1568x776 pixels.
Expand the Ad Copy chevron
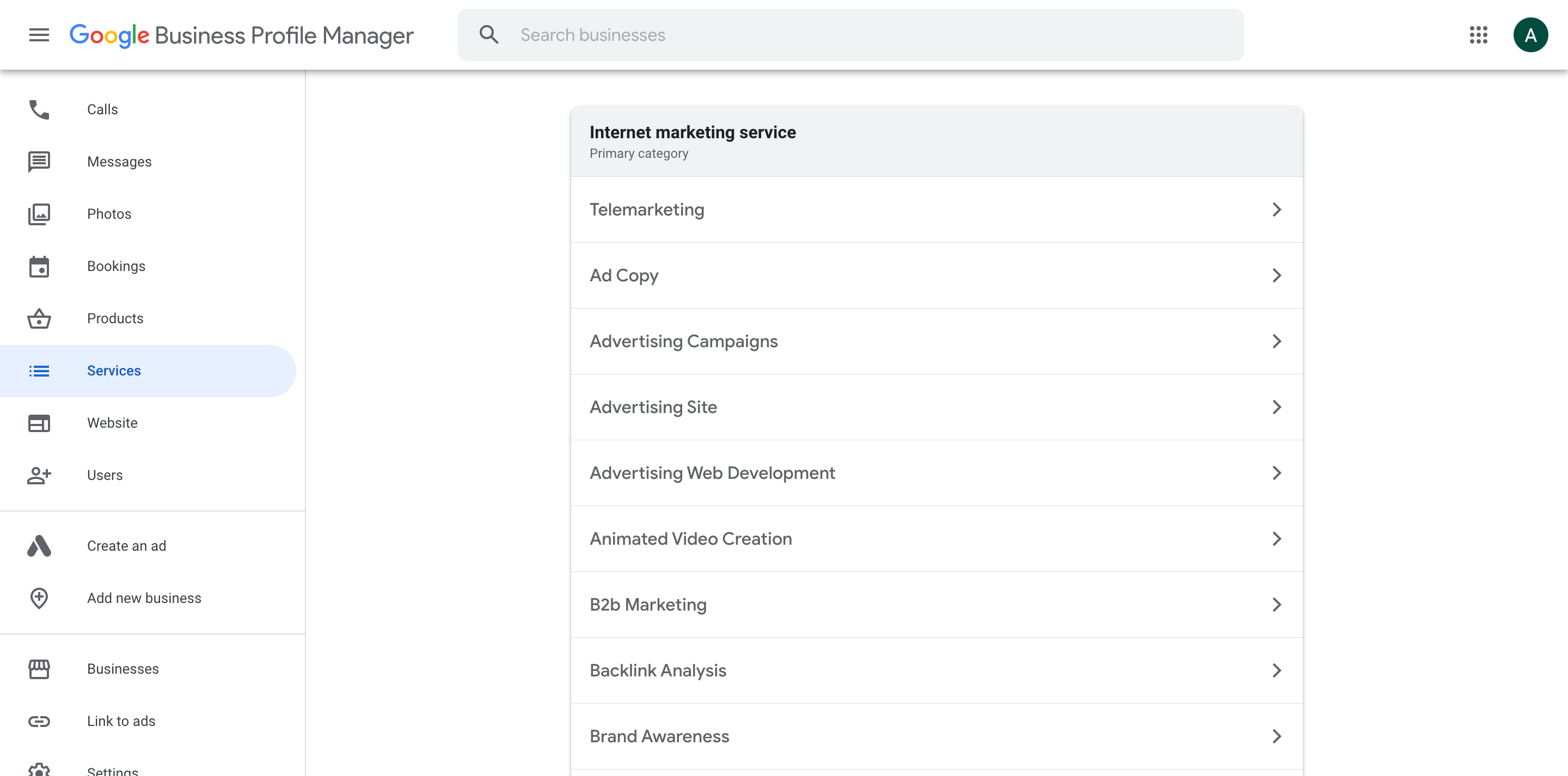tap(1276, 275)
